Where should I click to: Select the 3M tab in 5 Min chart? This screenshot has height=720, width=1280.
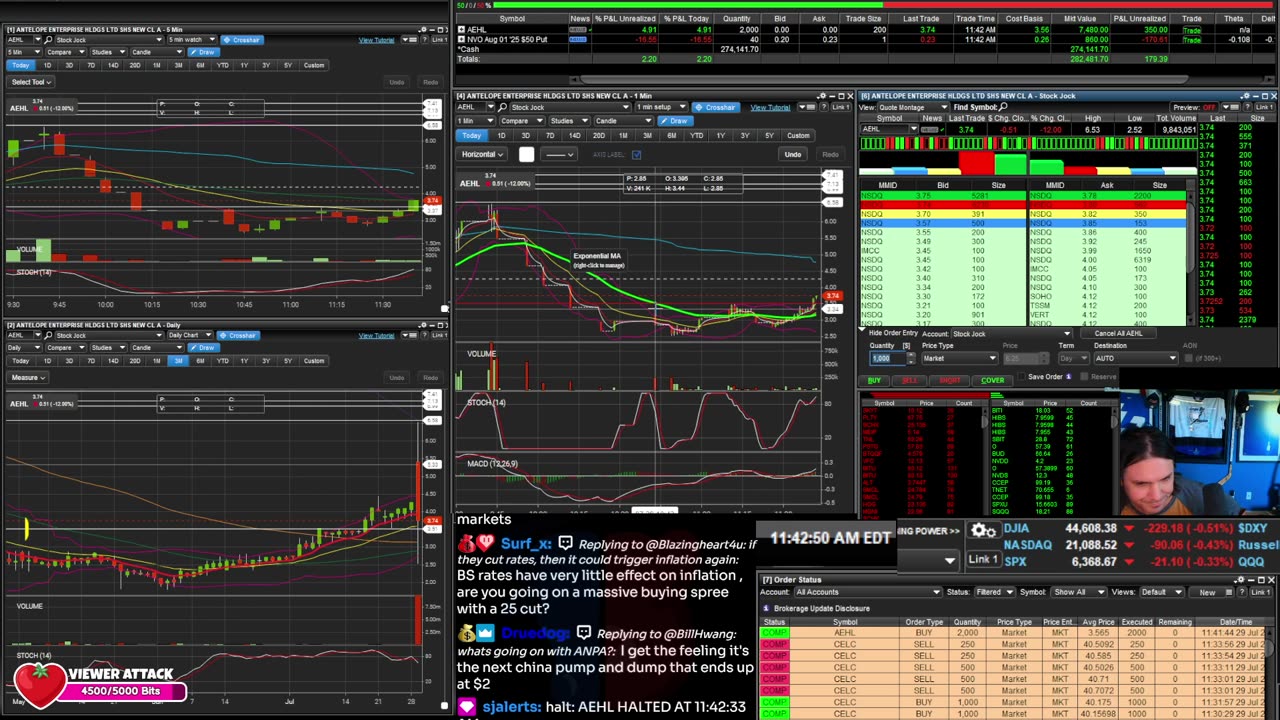click(178, 65)
